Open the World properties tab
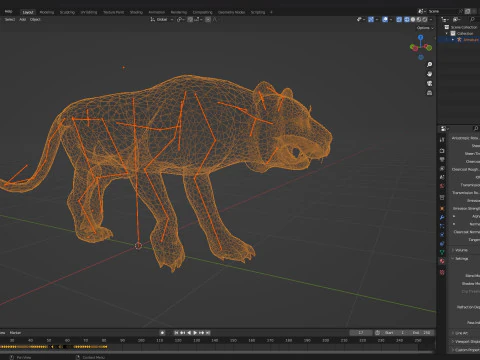Viewport: 480px width, 360px height. coord(442,186)
